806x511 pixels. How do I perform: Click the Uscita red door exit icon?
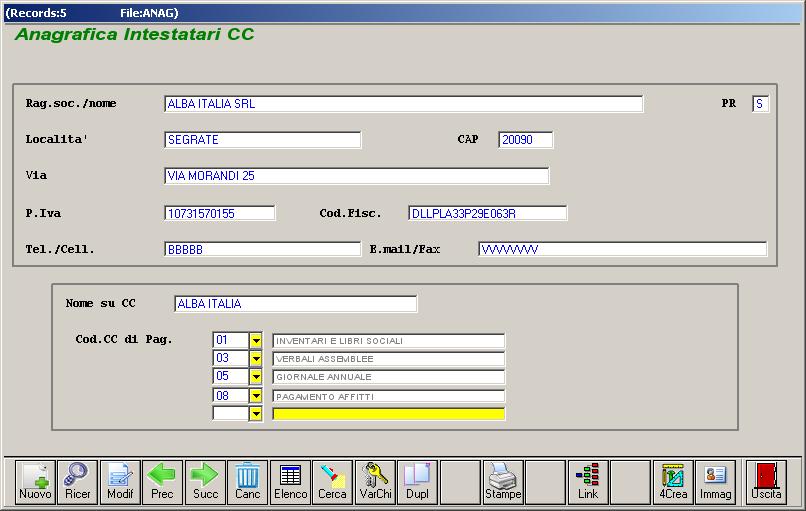coord(766,482)
